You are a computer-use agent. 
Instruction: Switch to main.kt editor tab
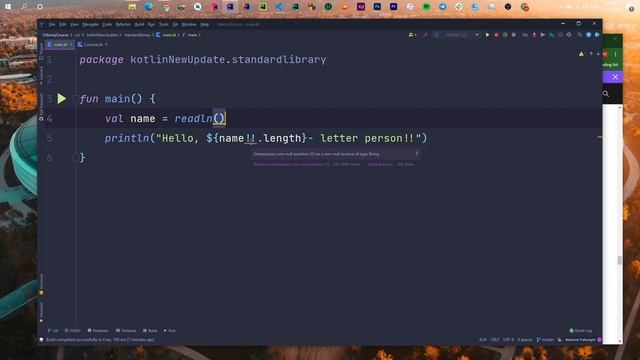60,44
